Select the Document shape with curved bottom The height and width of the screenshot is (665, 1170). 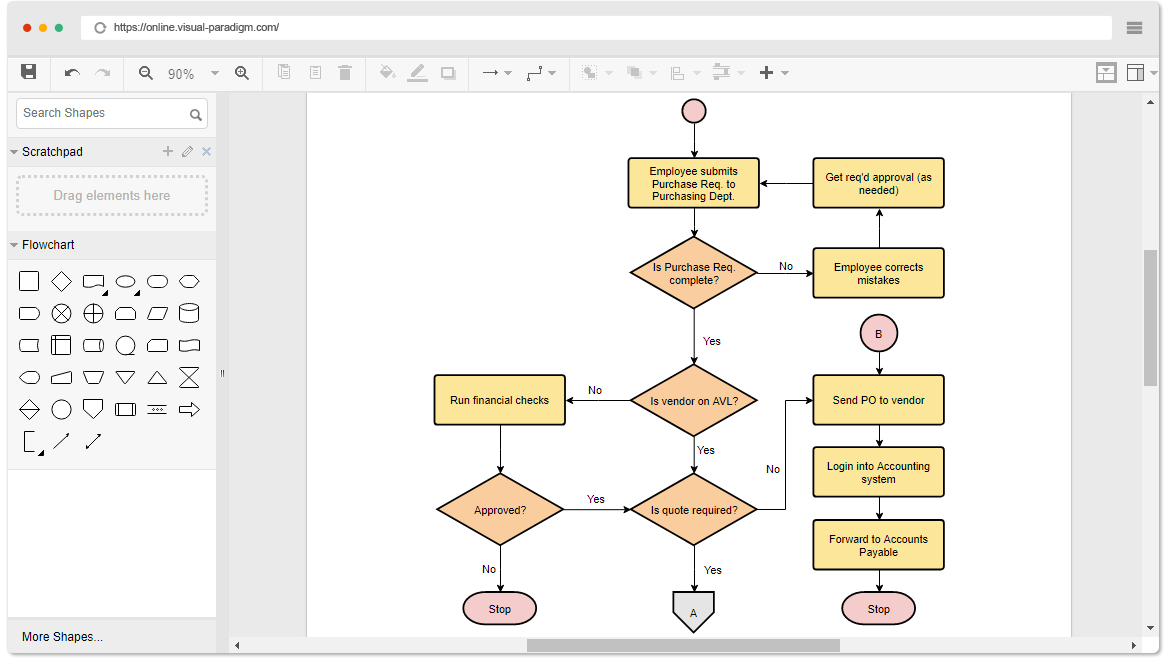(x=94, y=281)
